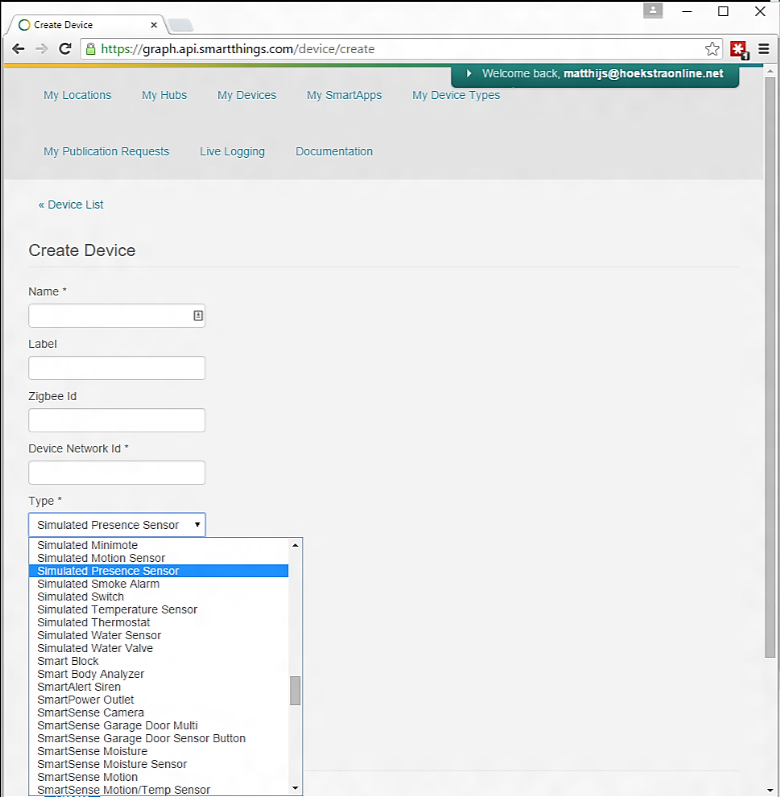The height and width of the screenshot is (797, 780).
Task: Select Simulated Switch type
Action: coord(159,597)
